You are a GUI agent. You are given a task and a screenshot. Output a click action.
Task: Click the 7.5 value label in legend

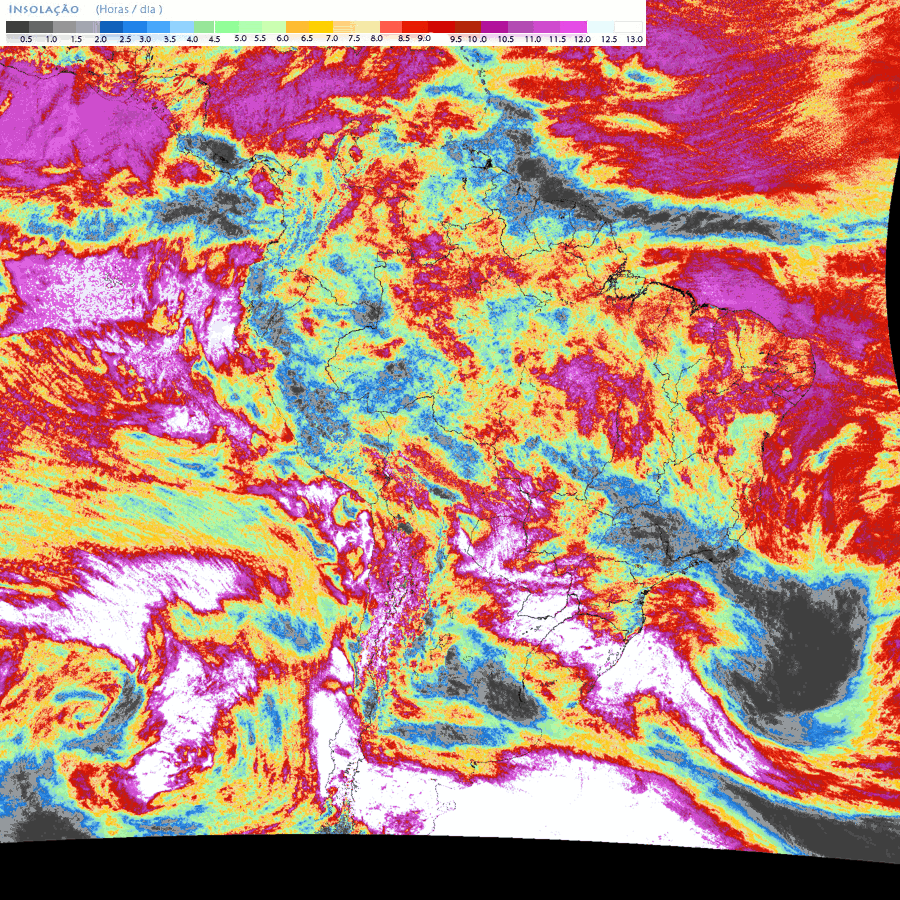coord(355,38)
